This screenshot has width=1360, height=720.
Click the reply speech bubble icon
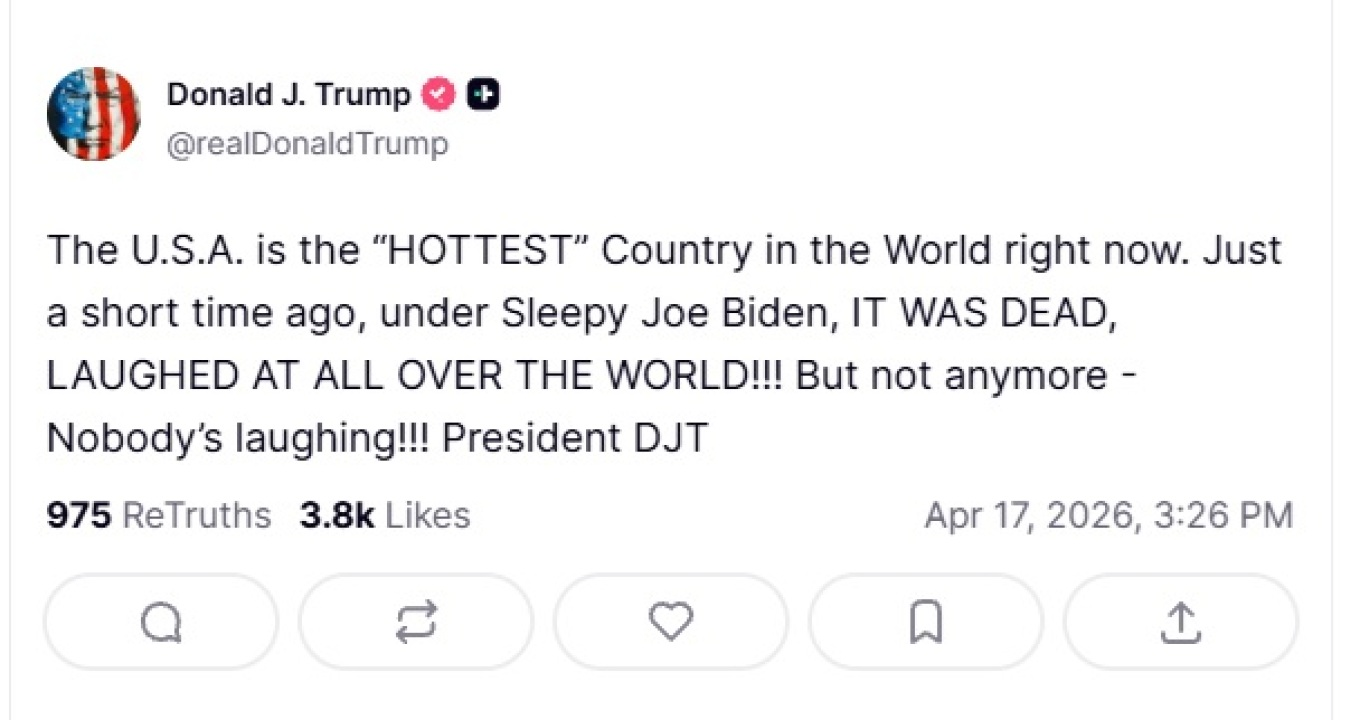(x=161, y=622)
